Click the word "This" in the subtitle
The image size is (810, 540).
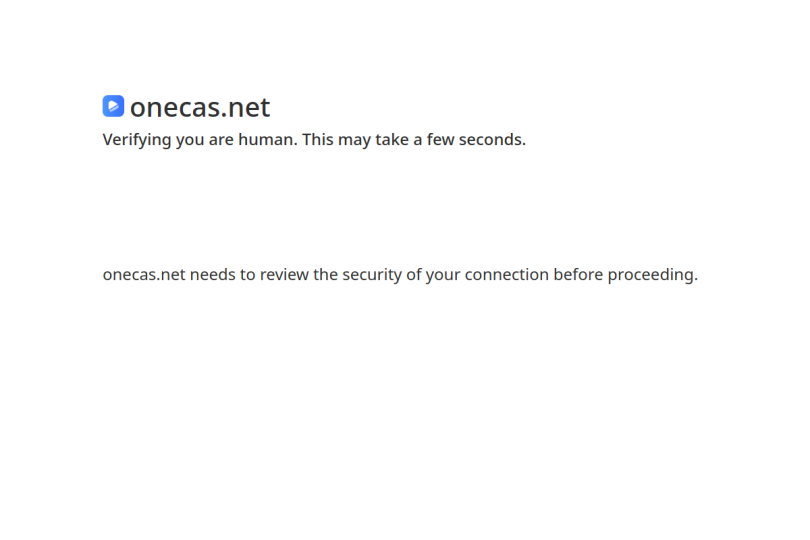coord(318,140)
